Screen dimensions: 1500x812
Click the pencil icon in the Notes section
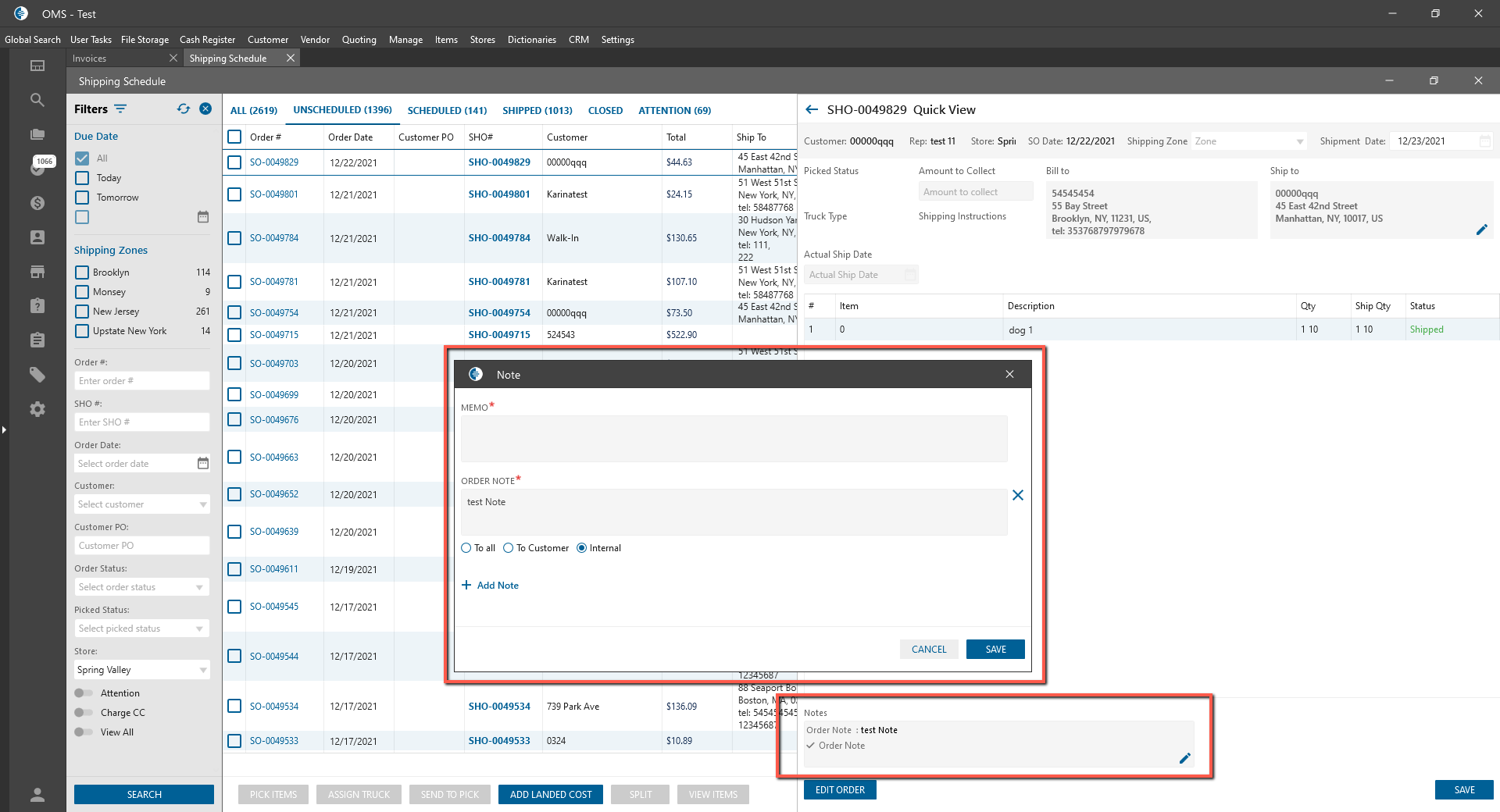pos(1184,758)
